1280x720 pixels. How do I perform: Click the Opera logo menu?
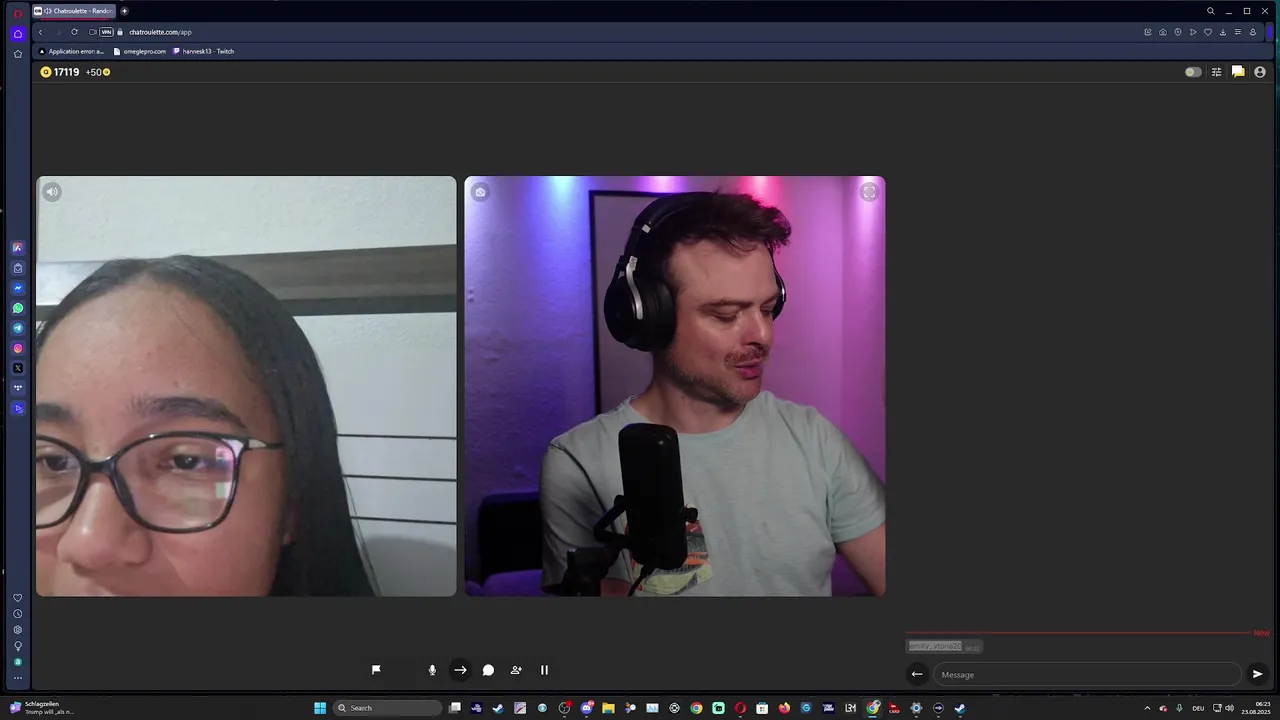(17, 12)
